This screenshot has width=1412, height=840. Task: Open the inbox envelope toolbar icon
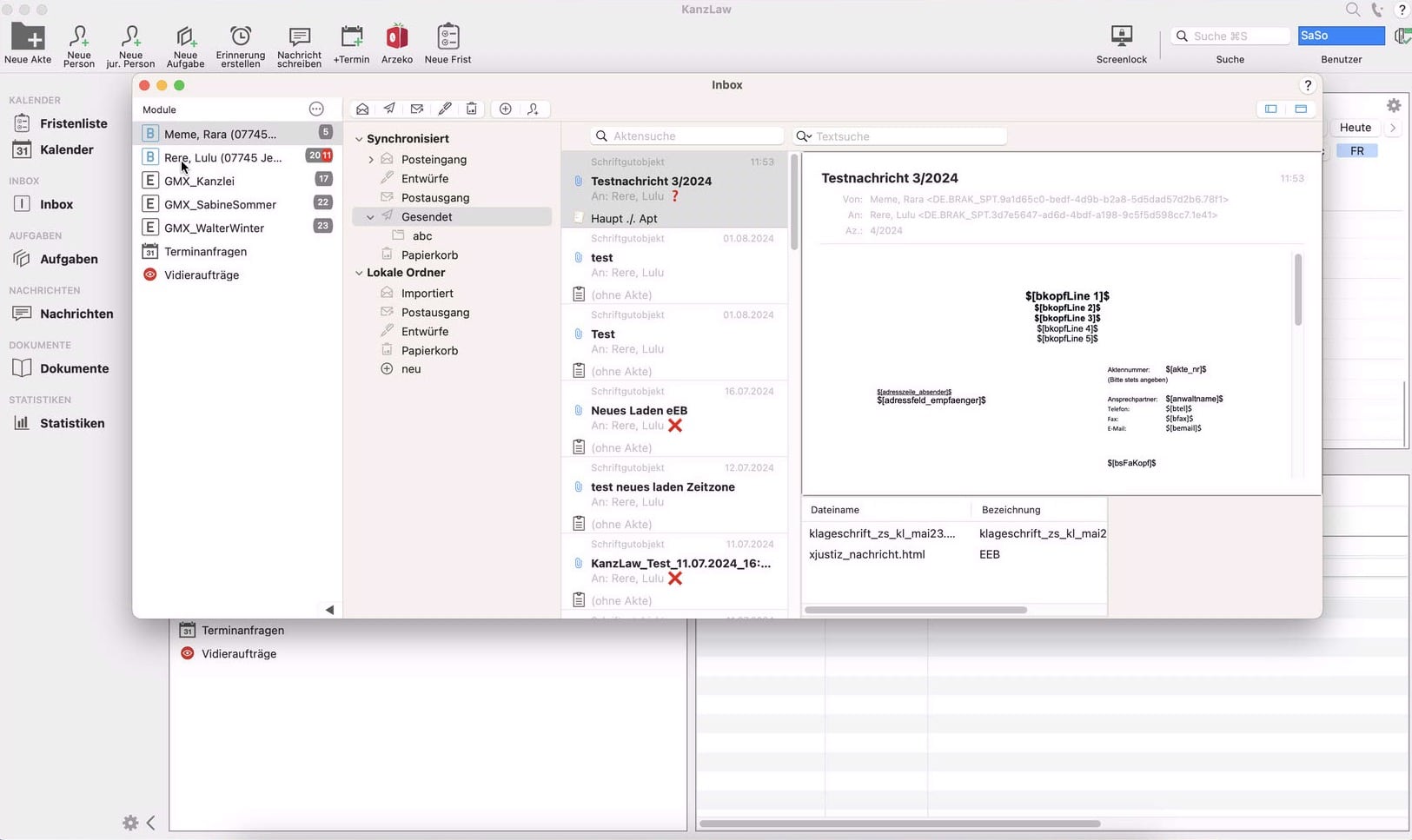pyautogui.click(x=362, y=109)
